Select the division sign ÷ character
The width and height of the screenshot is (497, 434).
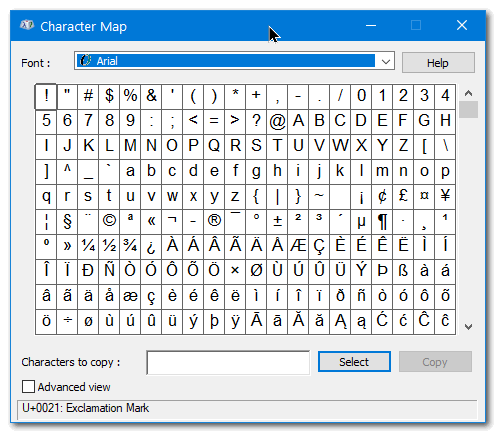click(67, 321)
